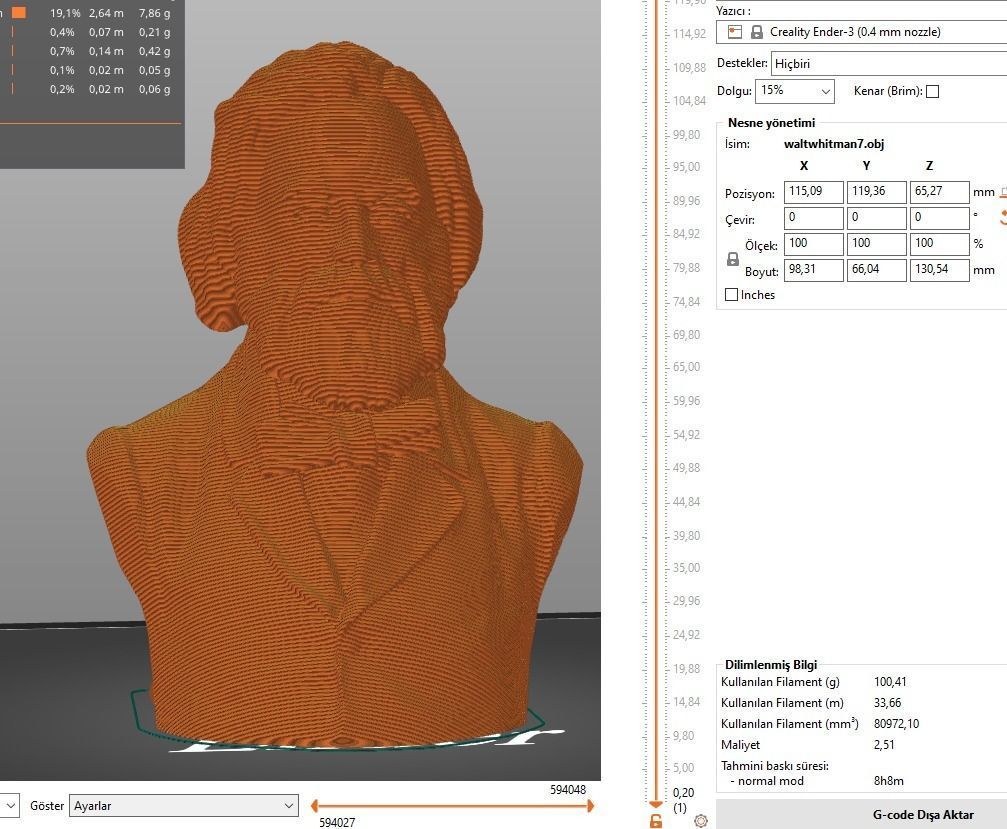Click the 594048 move count label
1007x829 pixels.
(568, 790)
